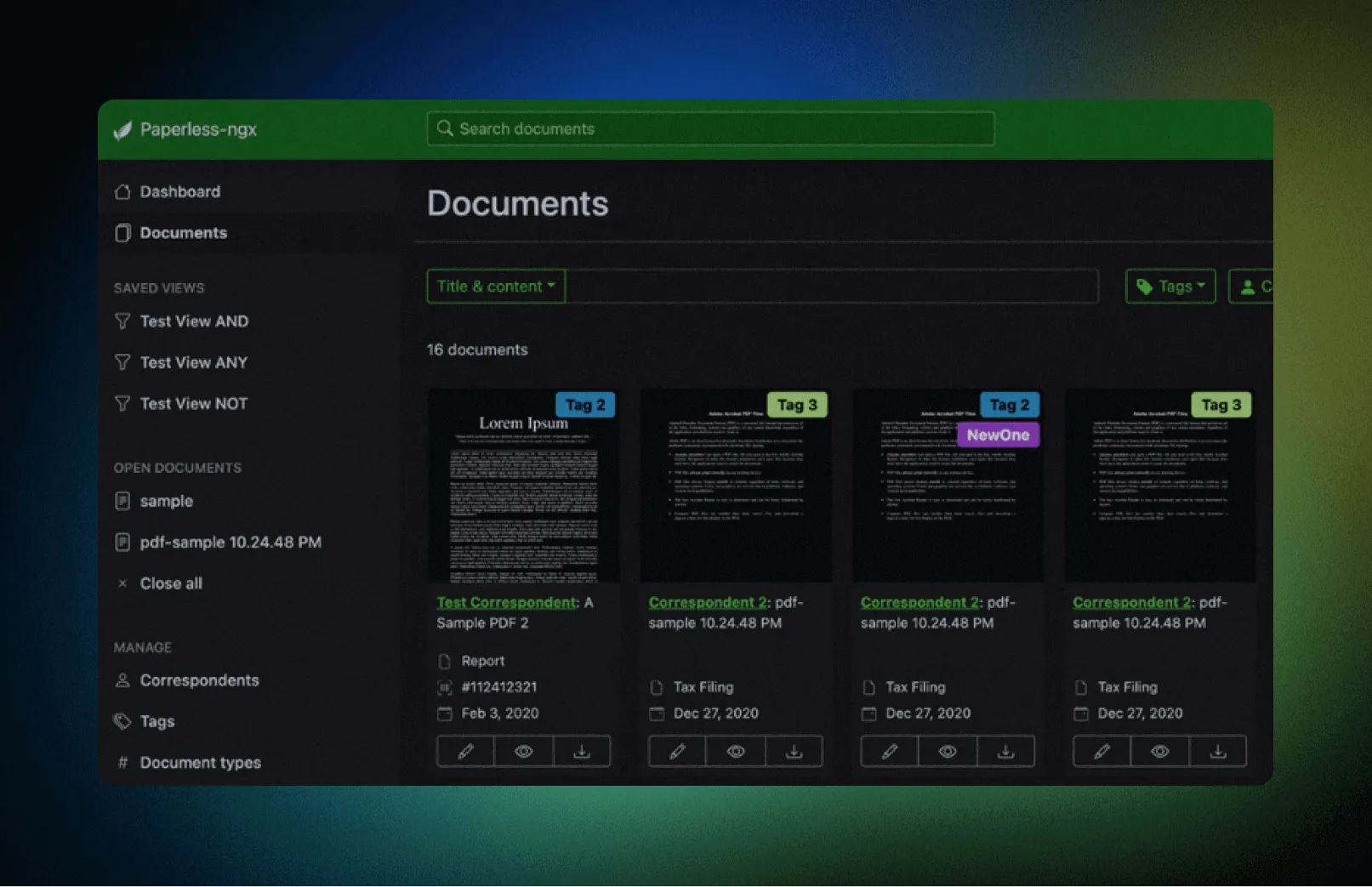This screenshot has width=1372, height=887.
Task: Click eye preview icon on second card
Action: (x=736, y=751)
